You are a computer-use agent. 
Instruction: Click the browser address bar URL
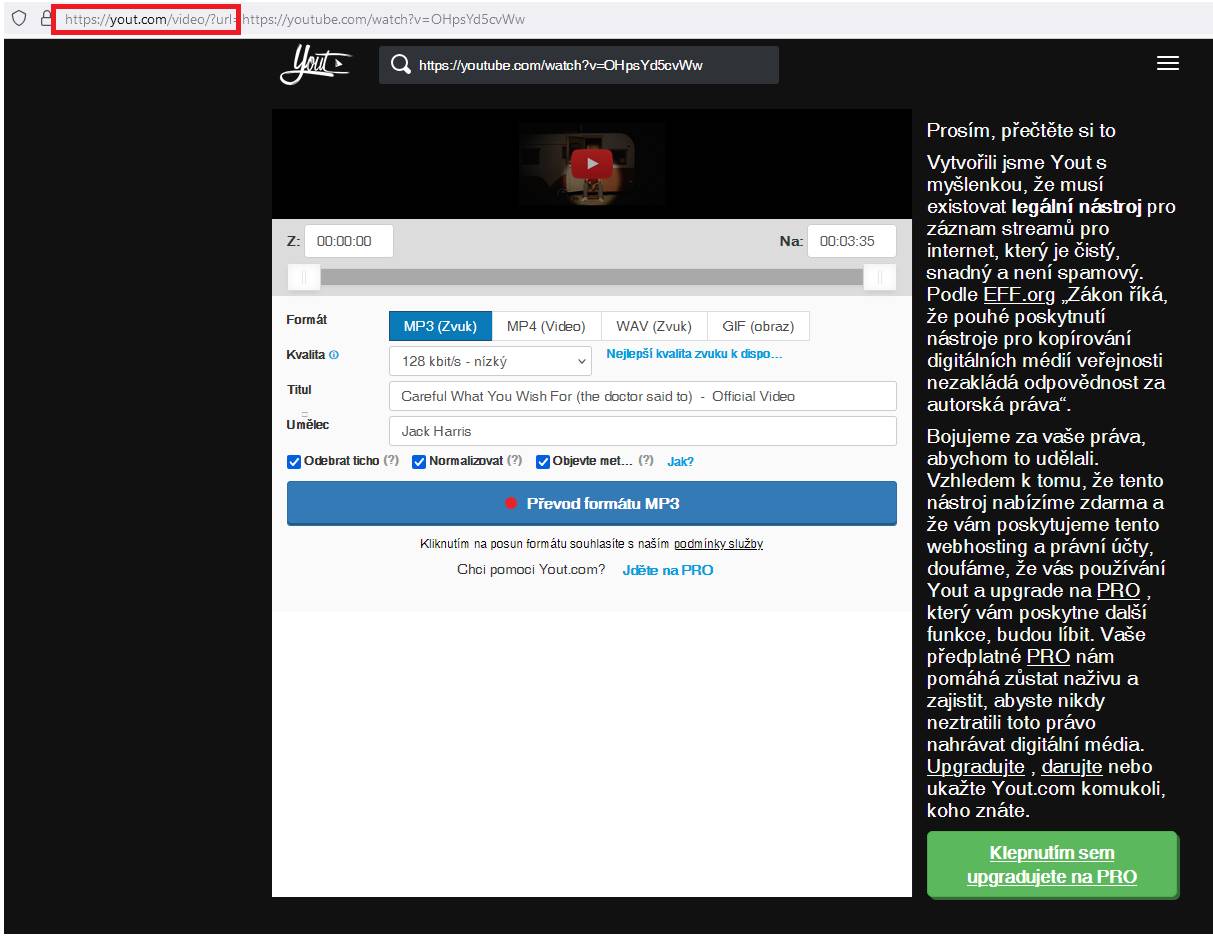pyautogui.click(x=295, y=19)
